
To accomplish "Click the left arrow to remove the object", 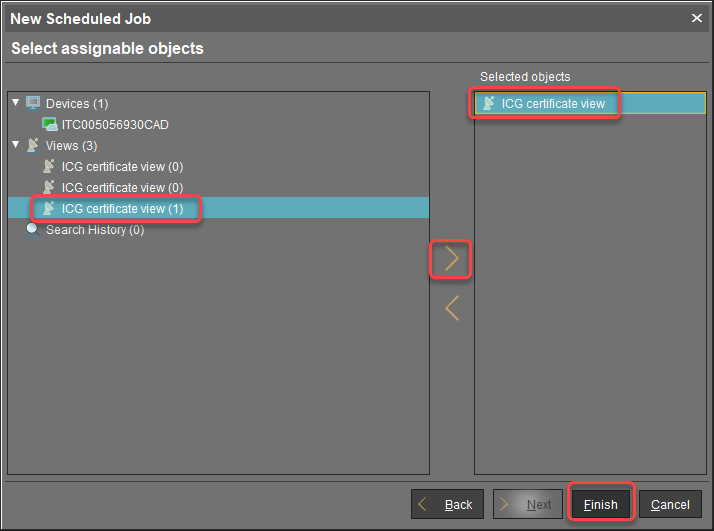I will click(452, 308).
